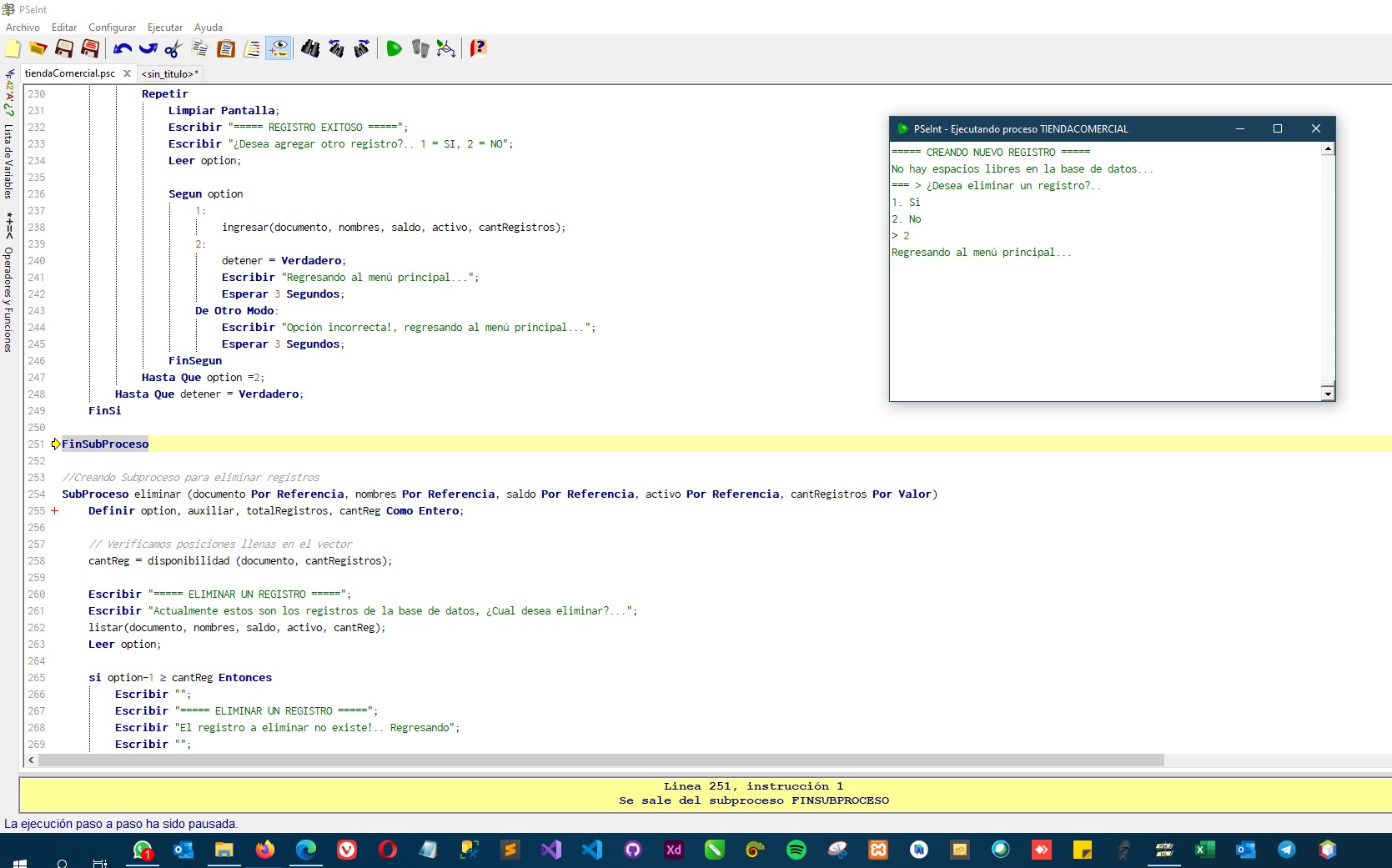
Task: Click the red plus marker on line 255
Action: (x=55, y=510)
